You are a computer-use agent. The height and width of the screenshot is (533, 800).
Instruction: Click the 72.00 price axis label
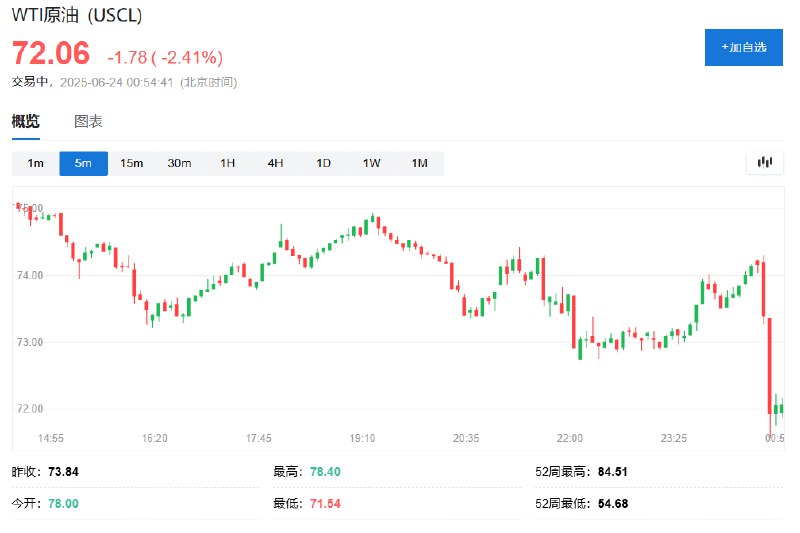(x=30, y=409)
